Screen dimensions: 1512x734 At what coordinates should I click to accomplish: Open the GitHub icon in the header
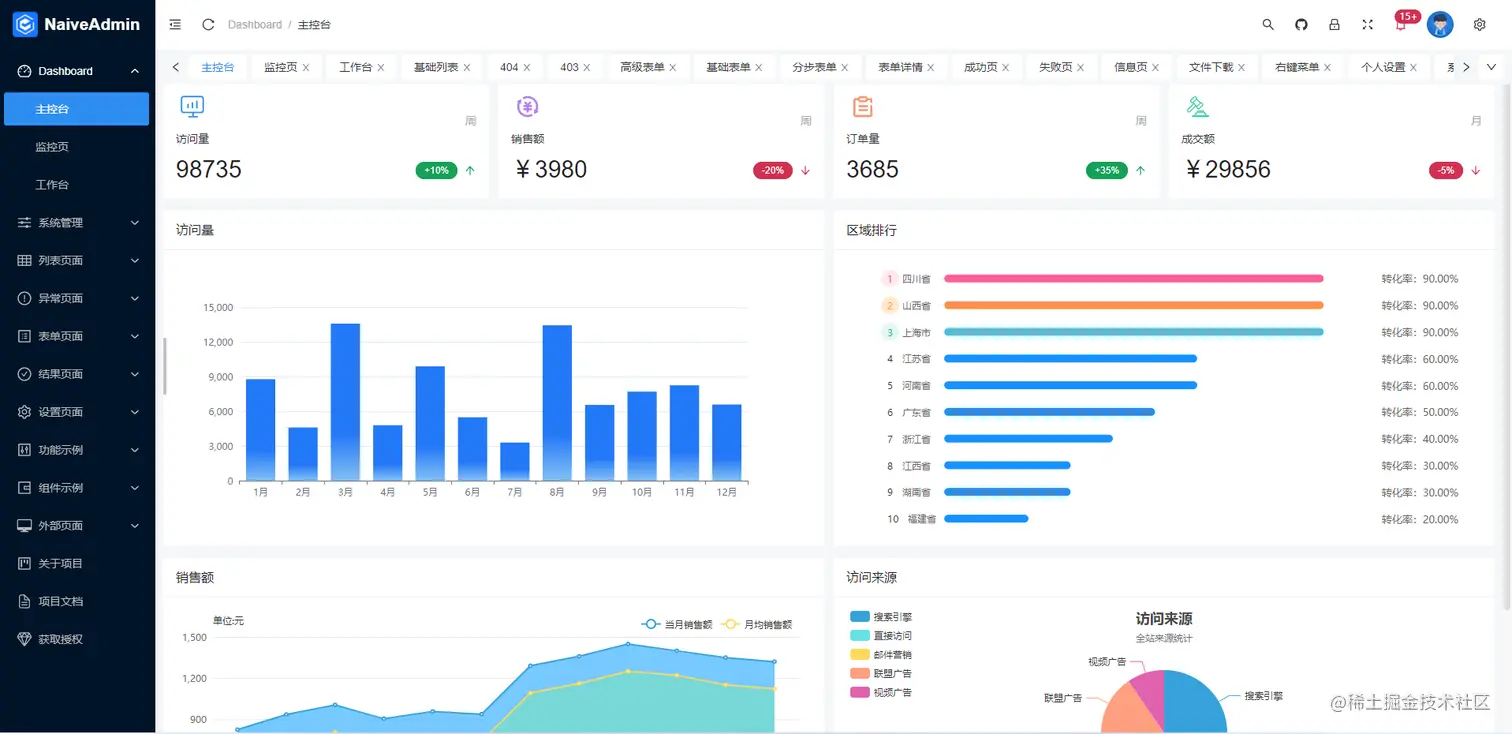tap(1301, 24)
